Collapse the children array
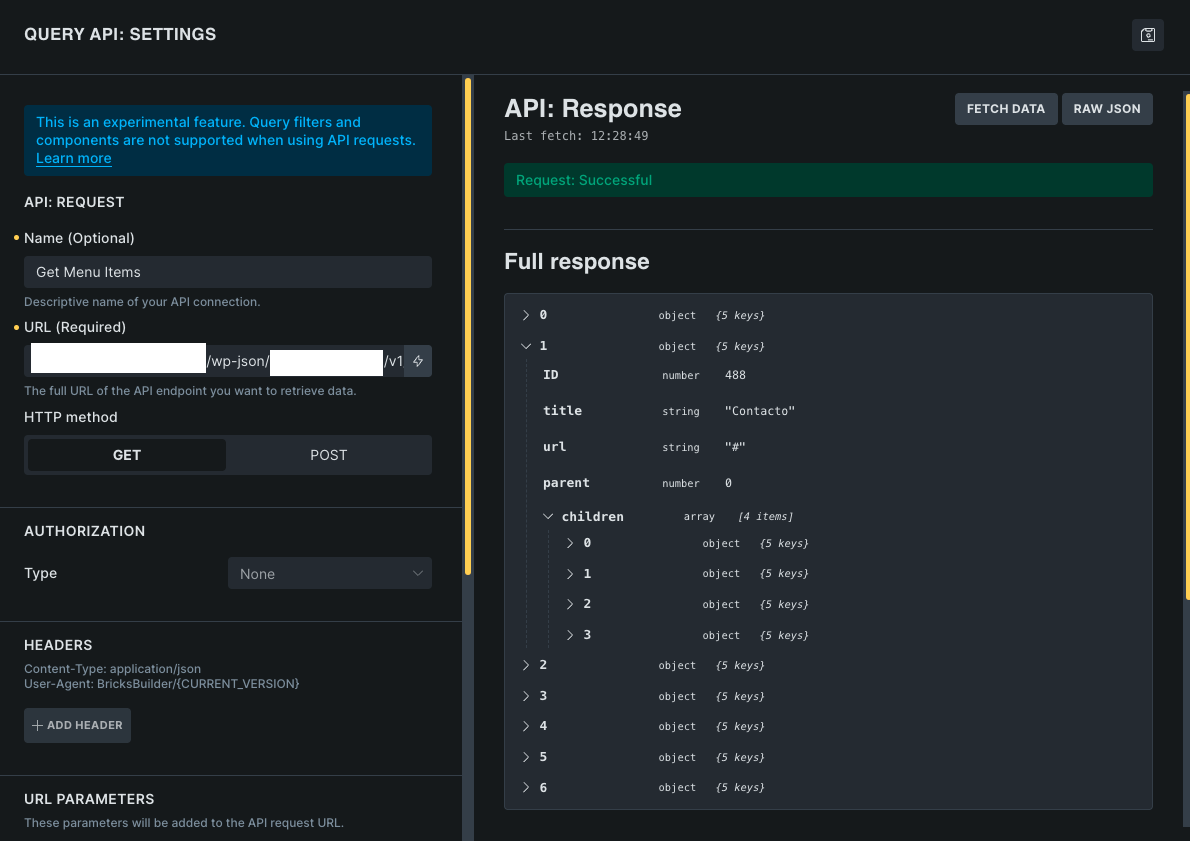This screenshot has height=841, width=1190. point(548,517)
